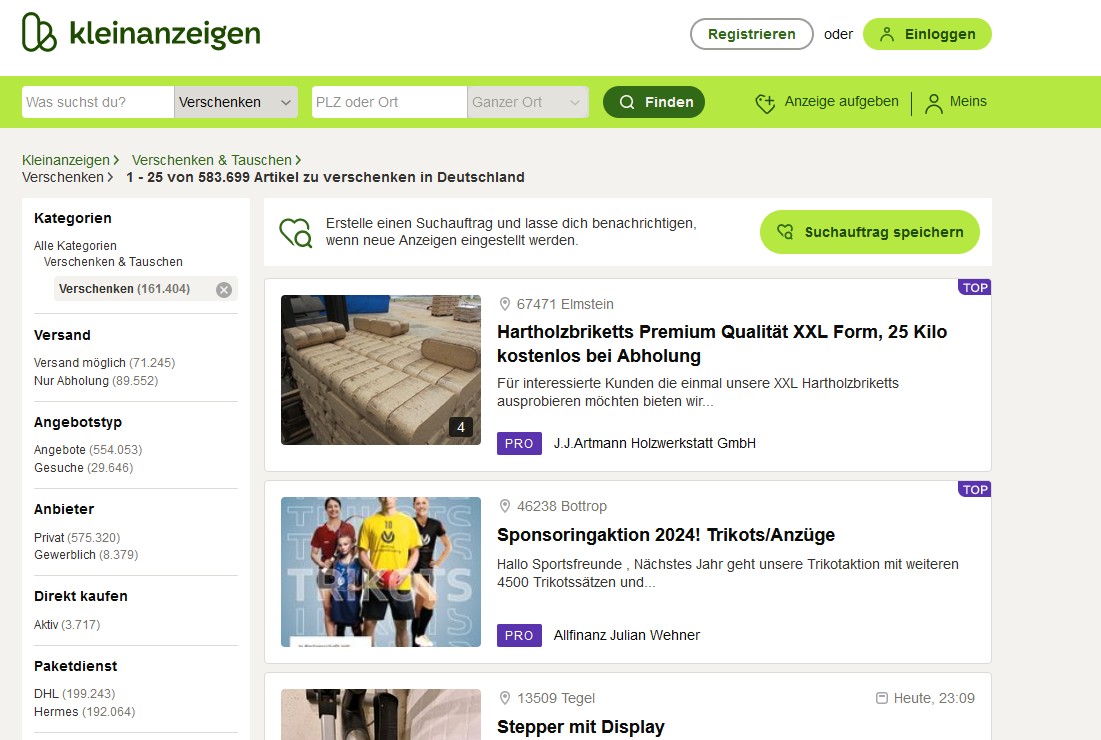
Task: Click the Stepper listing thumbnail
Action: pyautogui.click(x=381, y=714)
